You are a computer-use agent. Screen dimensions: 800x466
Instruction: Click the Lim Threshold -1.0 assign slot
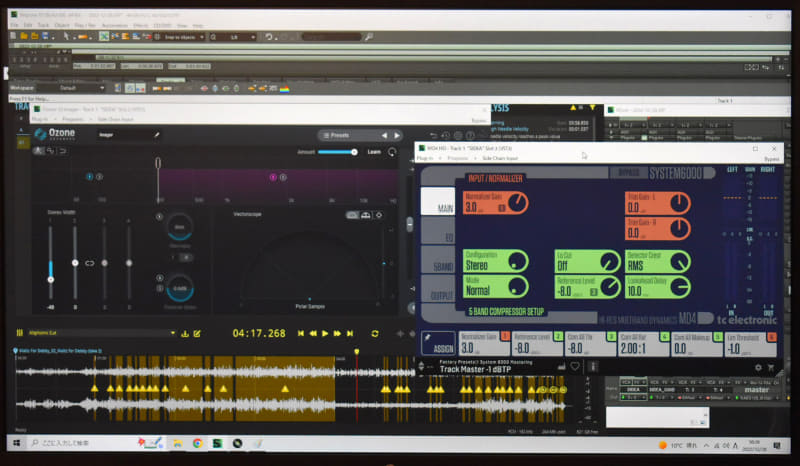tap(751, 344)
